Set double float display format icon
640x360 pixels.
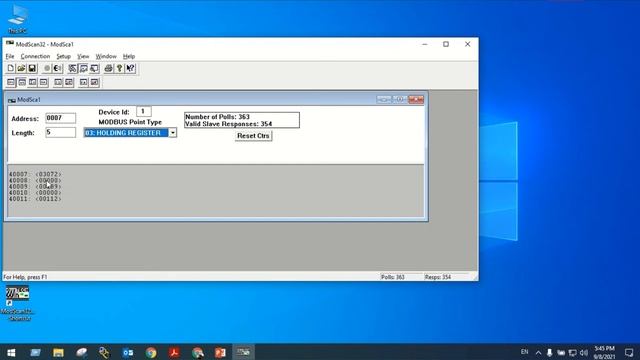(84, 82)
